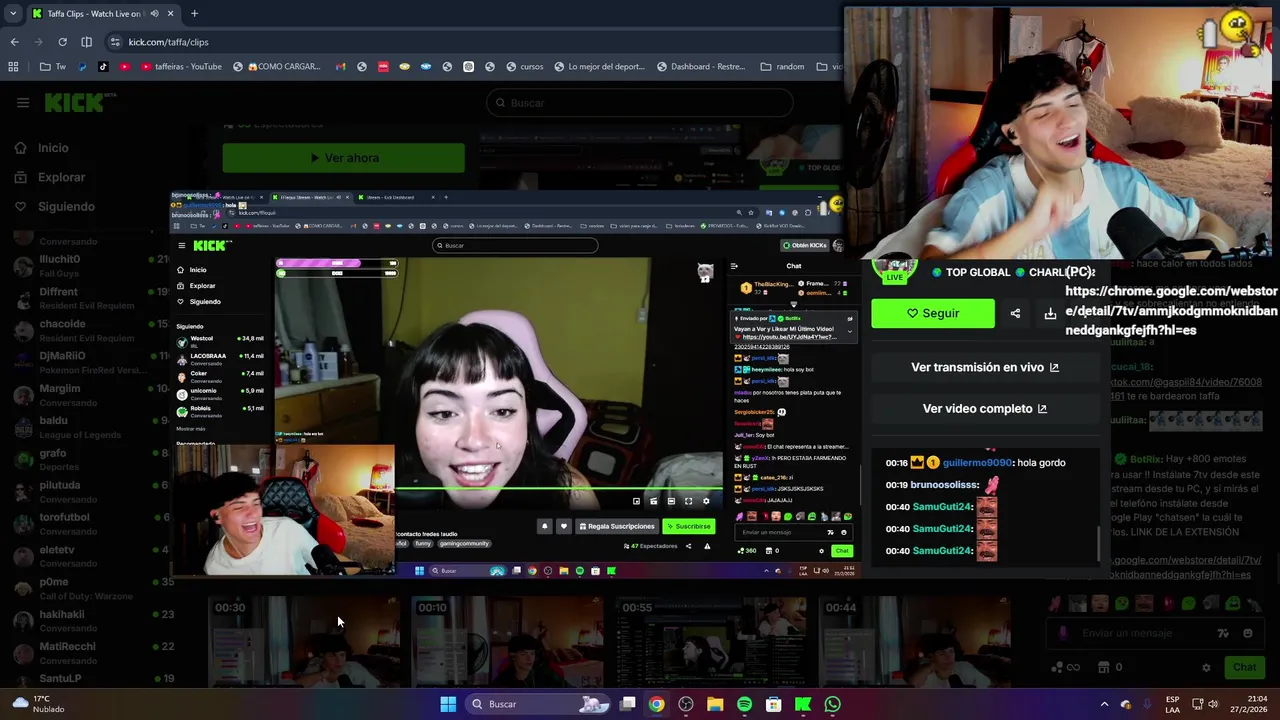This screenshot has width=1280, height=720.
Task: Open Spotify from the taskbar
Action: click(x=744, y=704)
